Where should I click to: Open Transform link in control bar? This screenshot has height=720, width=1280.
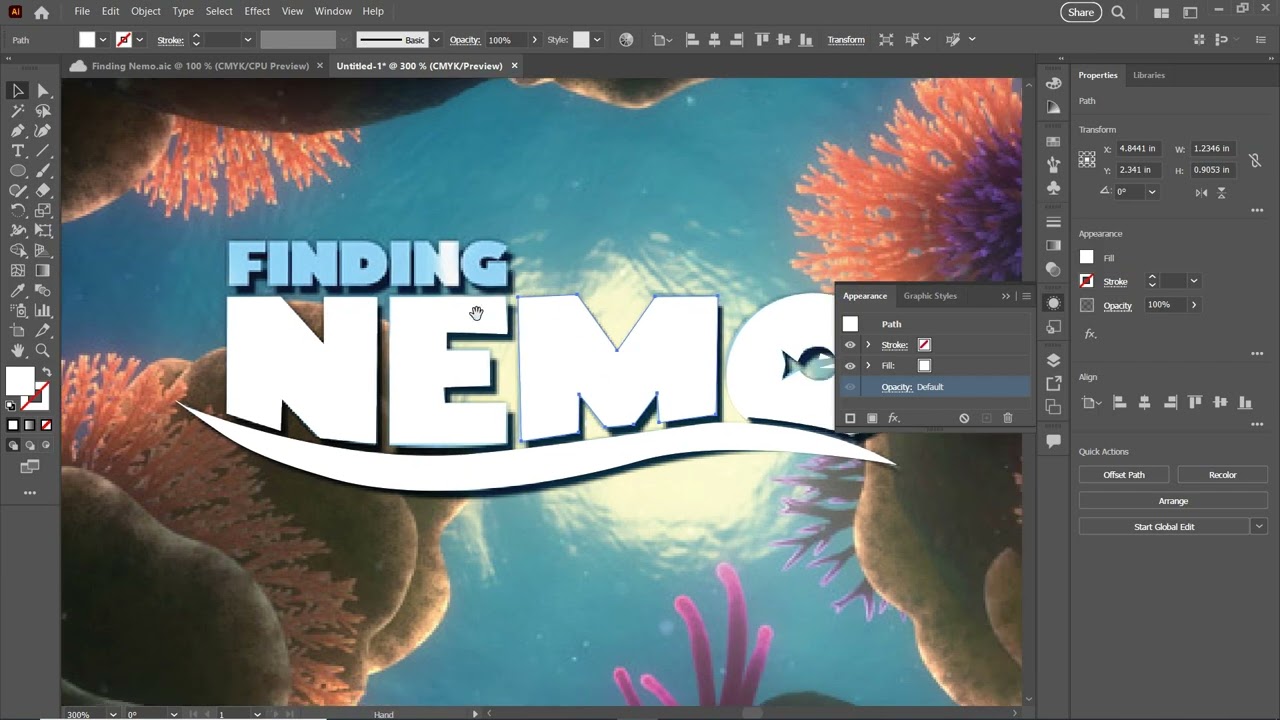click(x=846, y=40)
